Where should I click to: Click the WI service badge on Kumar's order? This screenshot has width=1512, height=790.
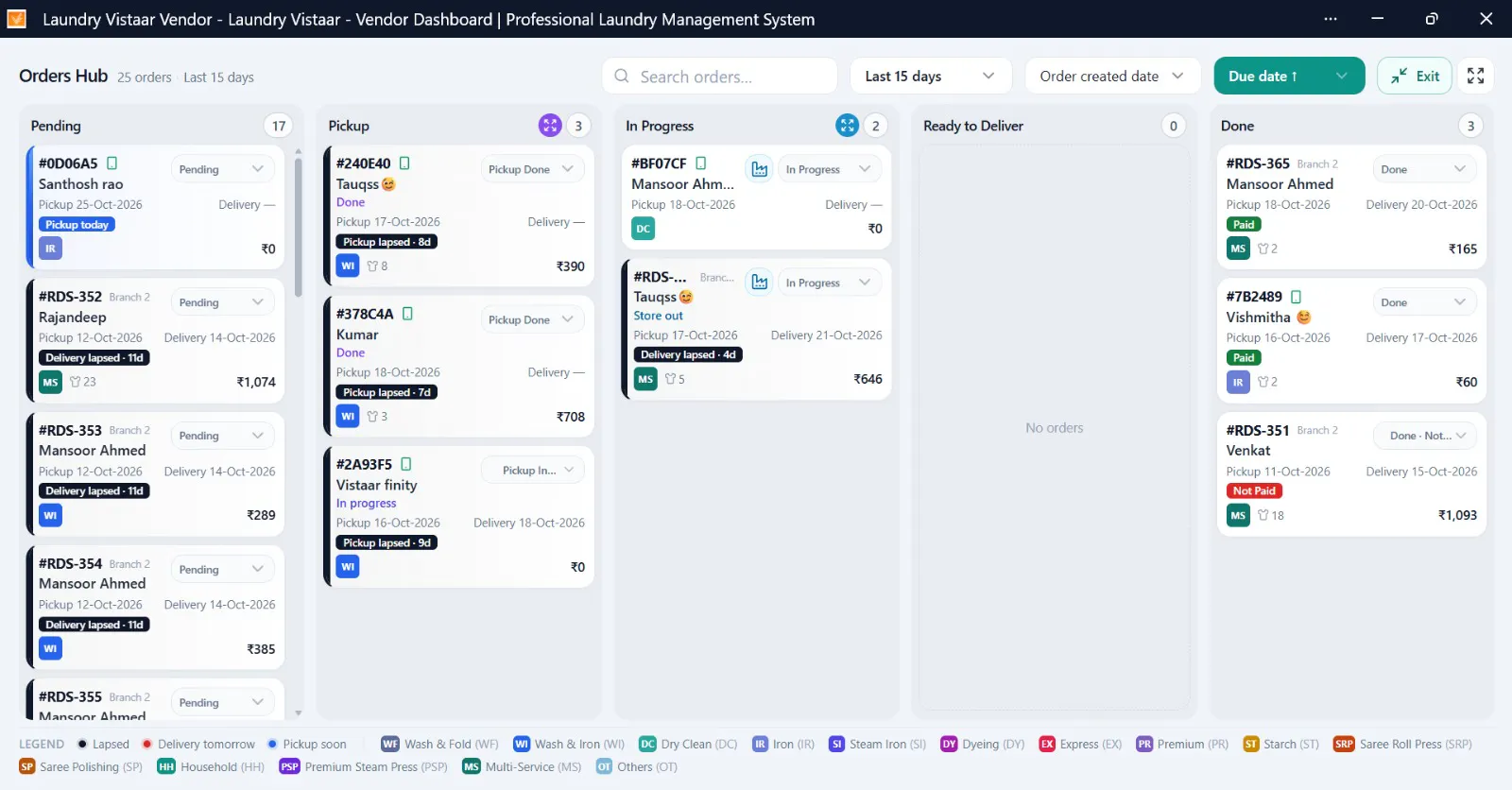pos(348,416)
